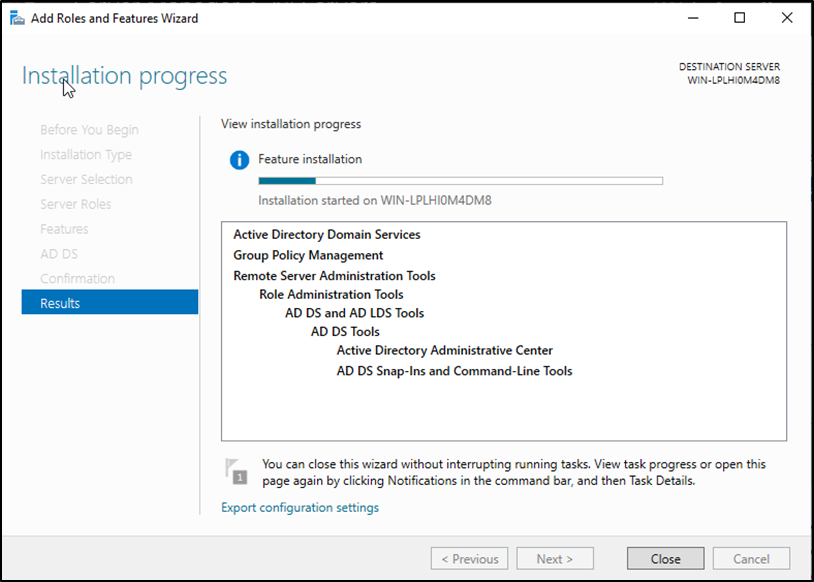Click the notification flag icon

point(235,472)
